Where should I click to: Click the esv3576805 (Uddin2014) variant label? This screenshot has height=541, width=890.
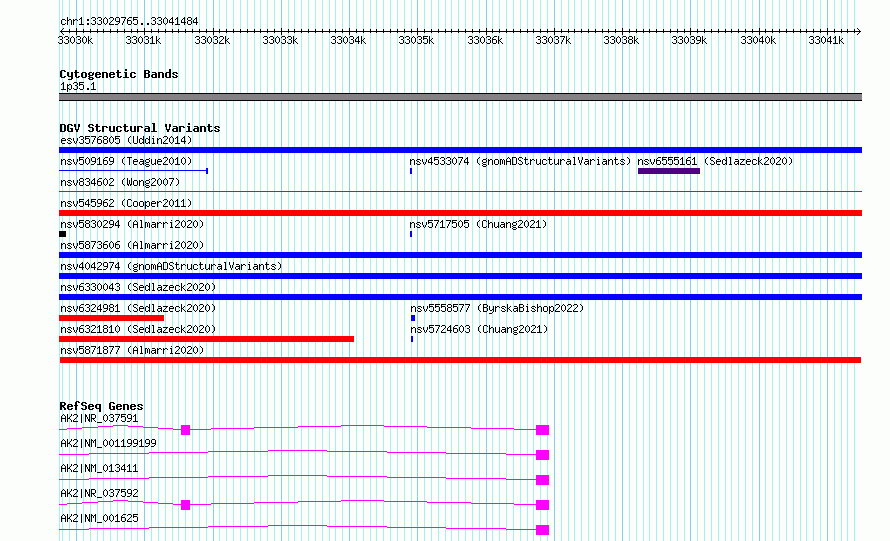coord(126,140)
